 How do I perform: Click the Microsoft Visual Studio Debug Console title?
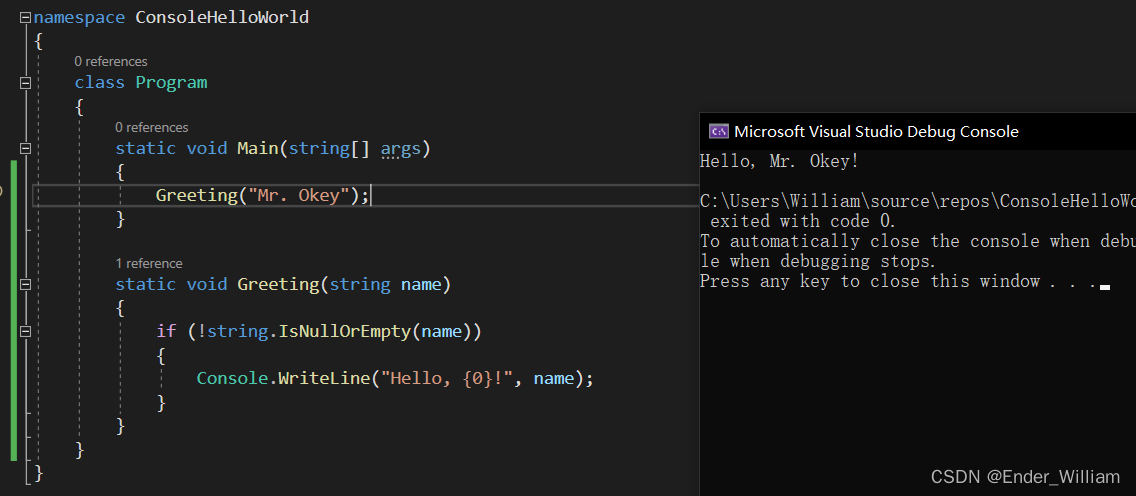tap(876, 131)
